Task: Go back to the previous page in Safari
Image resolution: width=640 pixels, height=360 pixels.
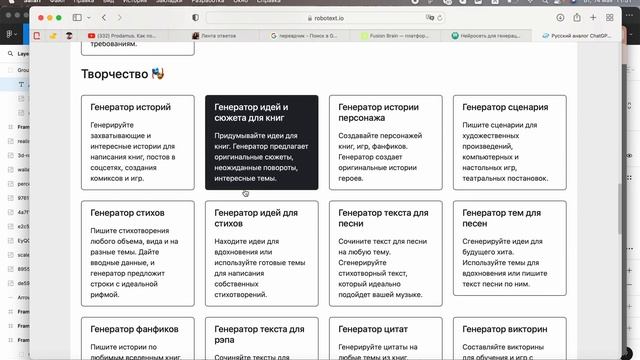Action: [104, 18]
